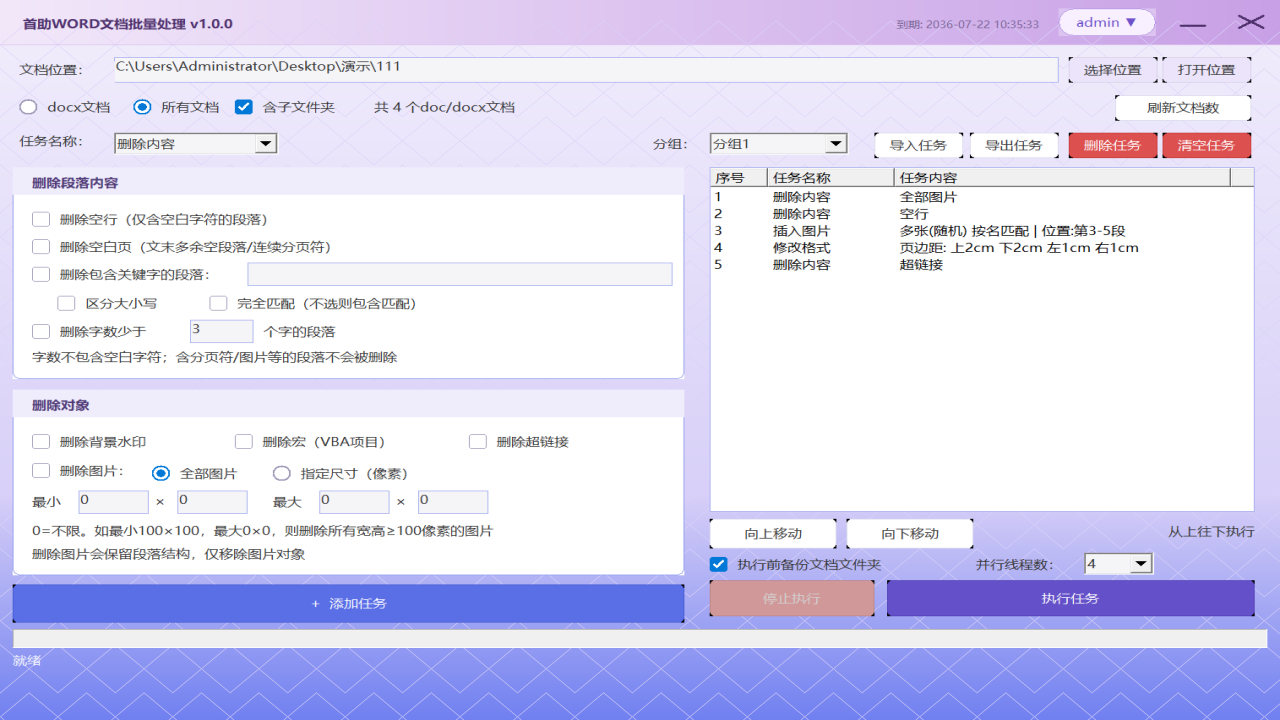The width and height of the screenshot is (1280, 720).
Task: Click the 最小 width input field
Action: [x=113, y=502]
